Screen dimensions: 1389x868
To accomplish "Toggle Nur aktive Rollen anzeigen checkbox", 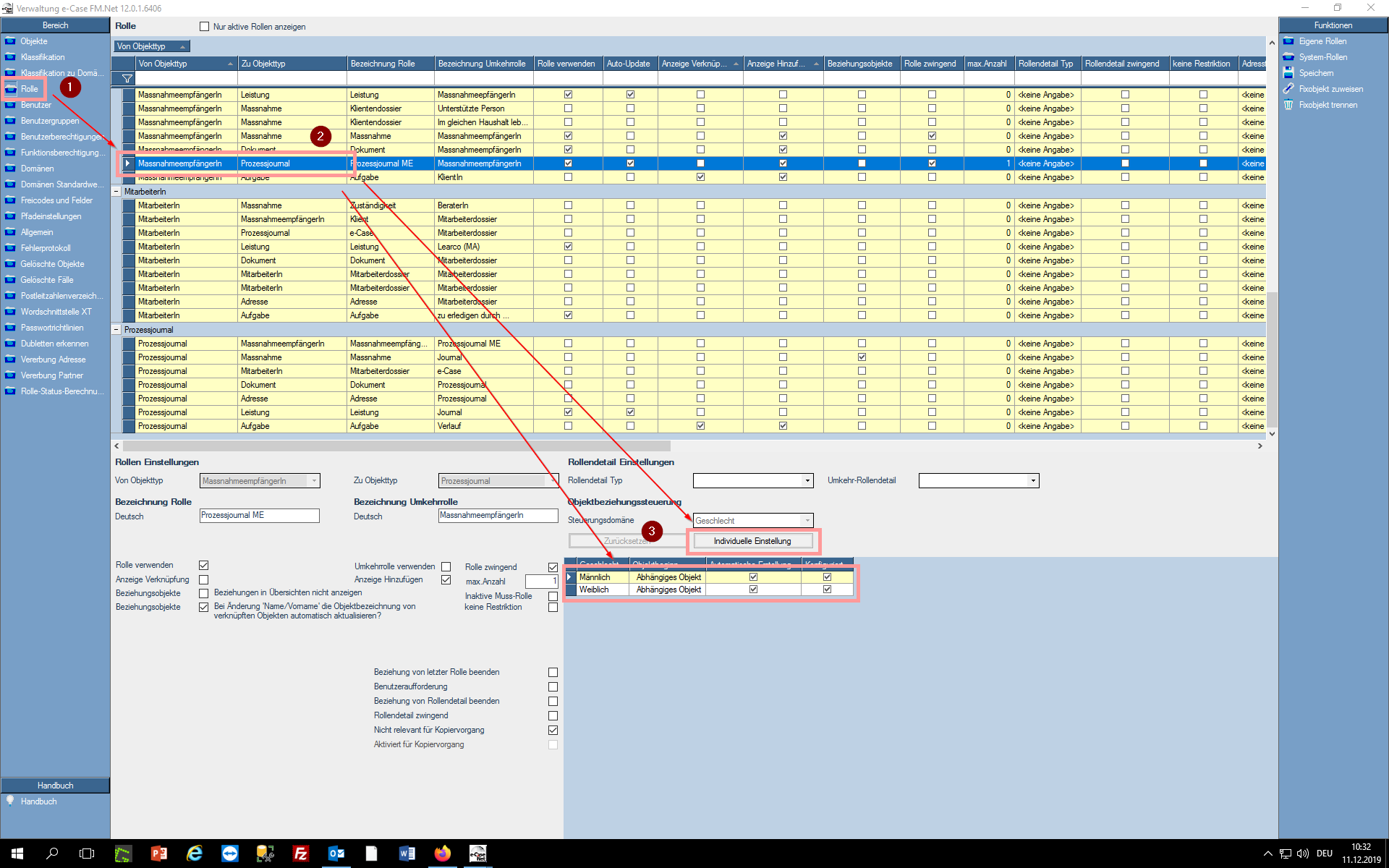I will (204, 27).
